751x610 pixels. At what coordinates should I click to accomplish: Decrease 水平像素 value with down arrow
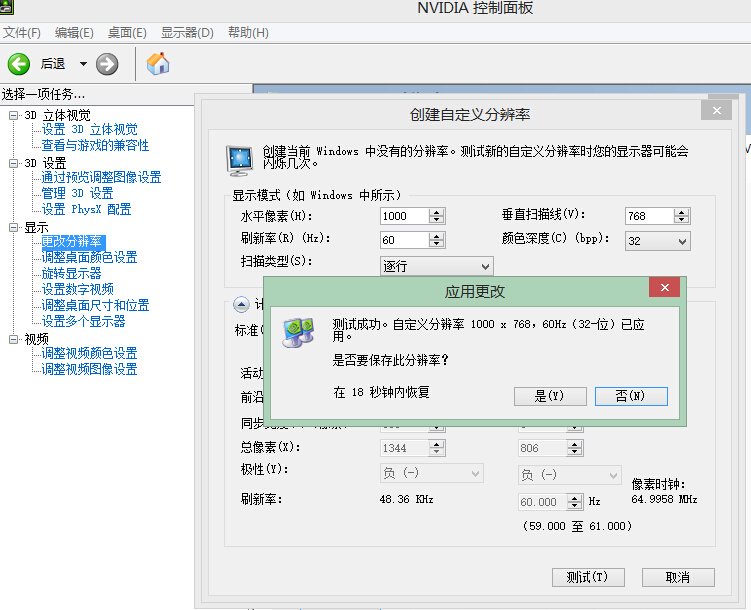coord(436,220)
